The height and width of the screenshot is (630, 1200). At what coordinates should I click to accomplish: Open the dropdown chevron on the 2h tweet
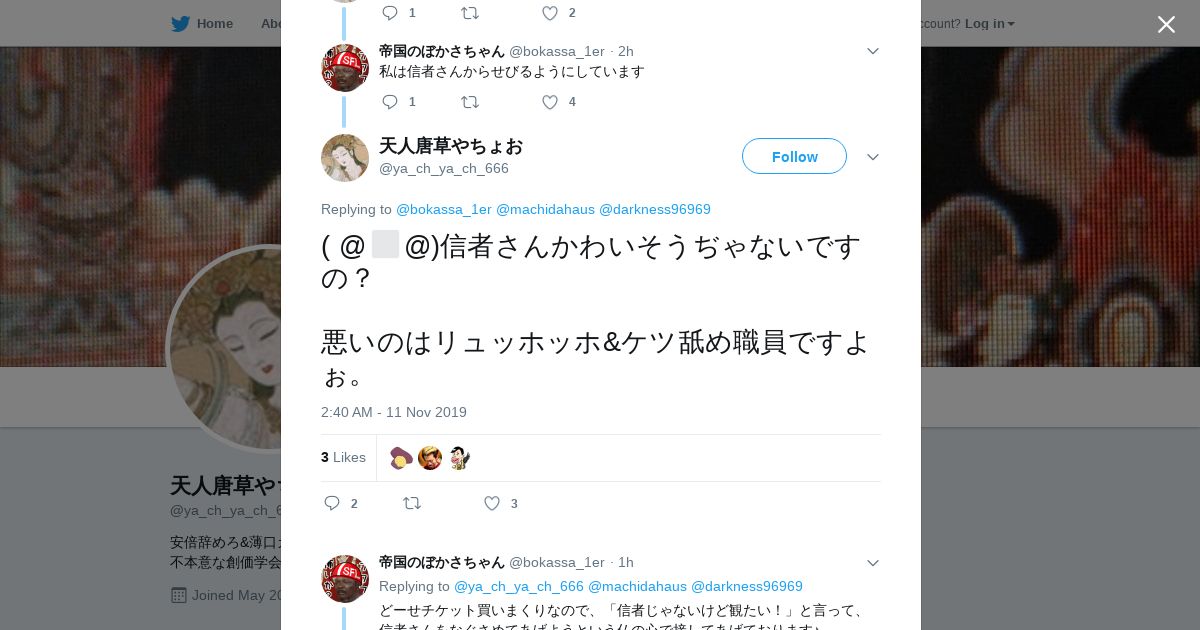point(873,51)
